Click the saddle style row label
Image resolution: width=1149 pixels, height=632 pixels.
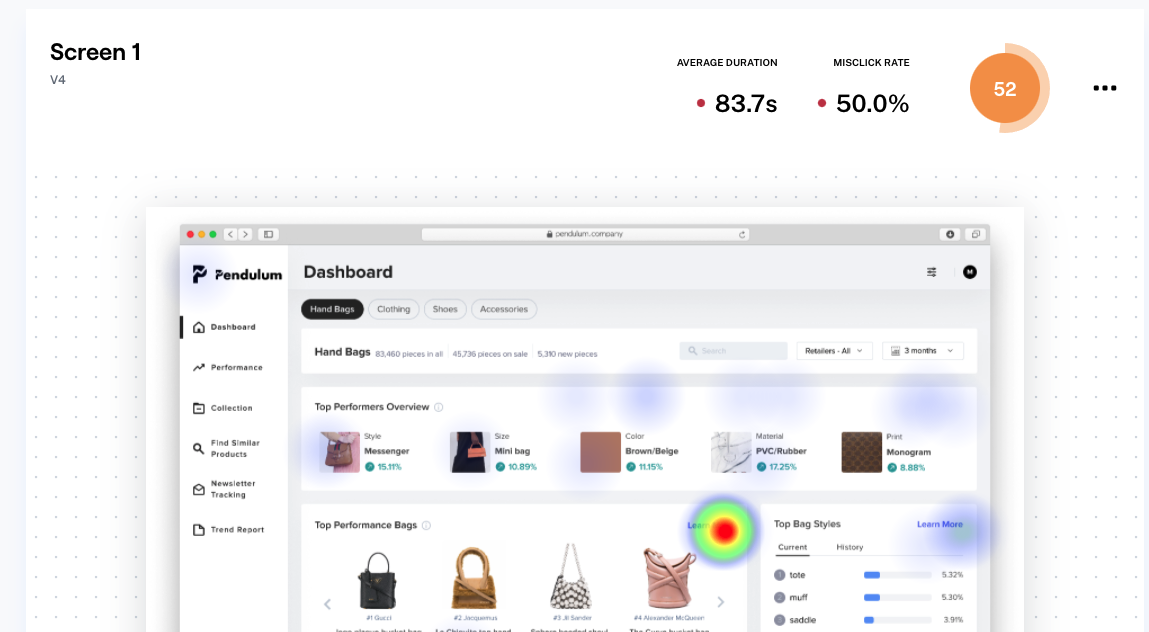point(802,620)
